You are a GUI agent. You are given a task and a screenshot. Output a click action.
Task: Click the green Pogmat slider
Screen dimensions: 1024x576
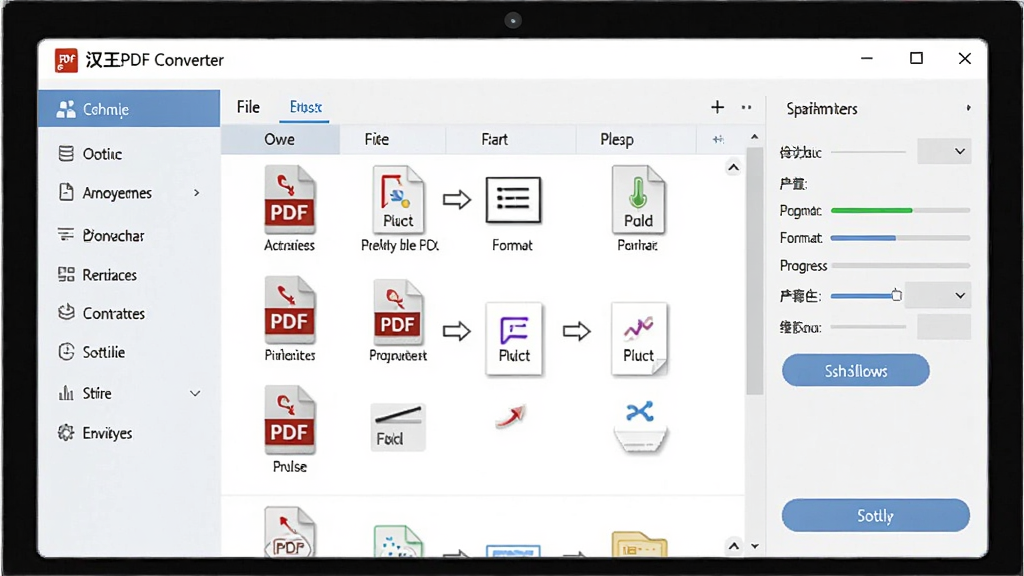(x=900, y=210)
